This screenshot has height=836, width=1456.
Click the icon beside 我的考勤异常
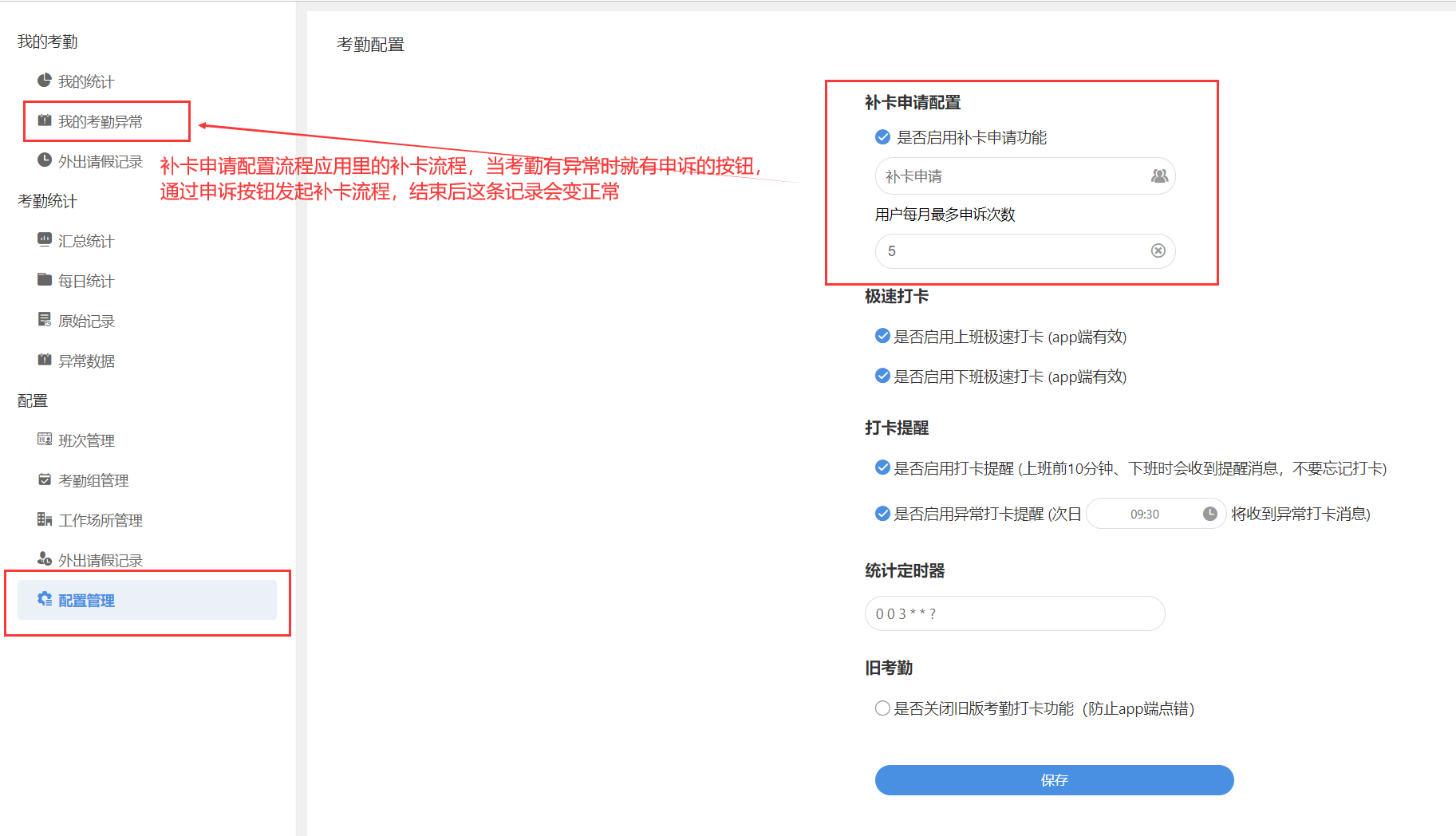(x=45, y=120)
